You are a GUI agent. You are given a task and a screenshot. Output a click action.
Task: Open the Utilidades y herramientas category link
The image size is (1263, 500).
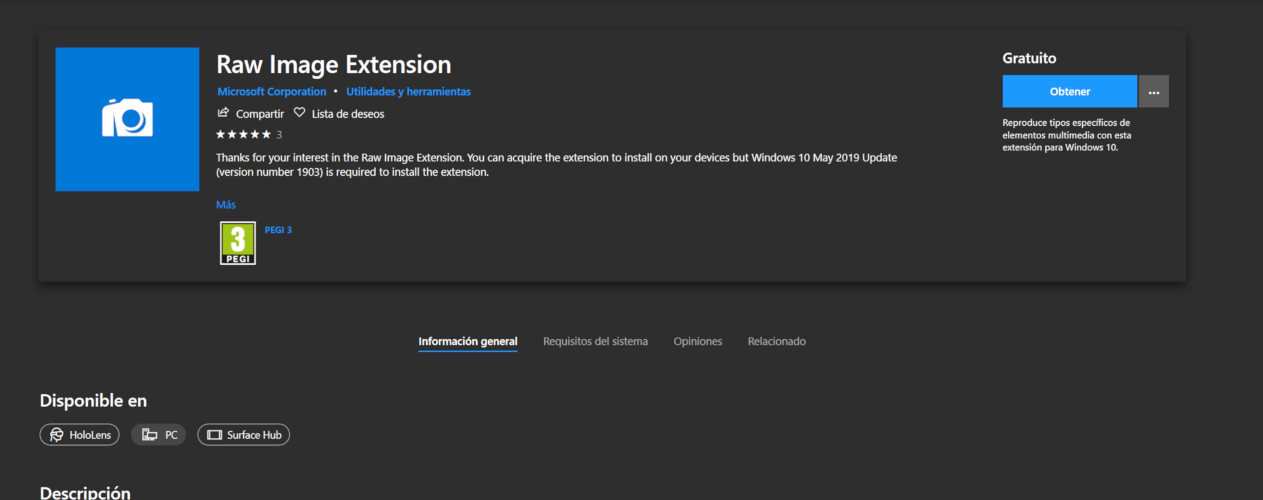click(408, 91)
